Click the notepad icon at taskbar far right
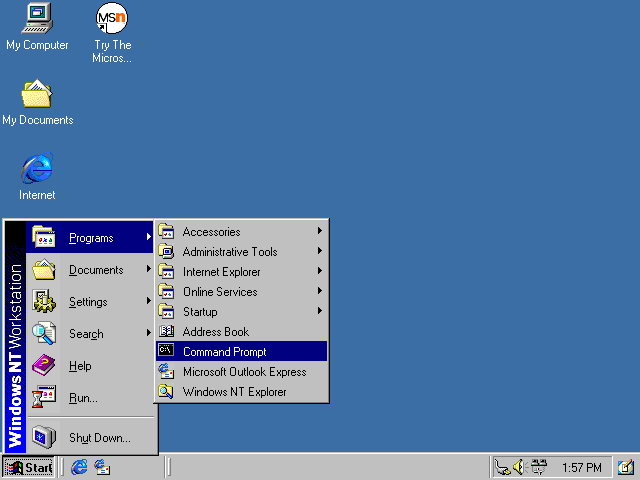This screenshot has height=480, width=640. pyautogui.click(x=625, y=467)
